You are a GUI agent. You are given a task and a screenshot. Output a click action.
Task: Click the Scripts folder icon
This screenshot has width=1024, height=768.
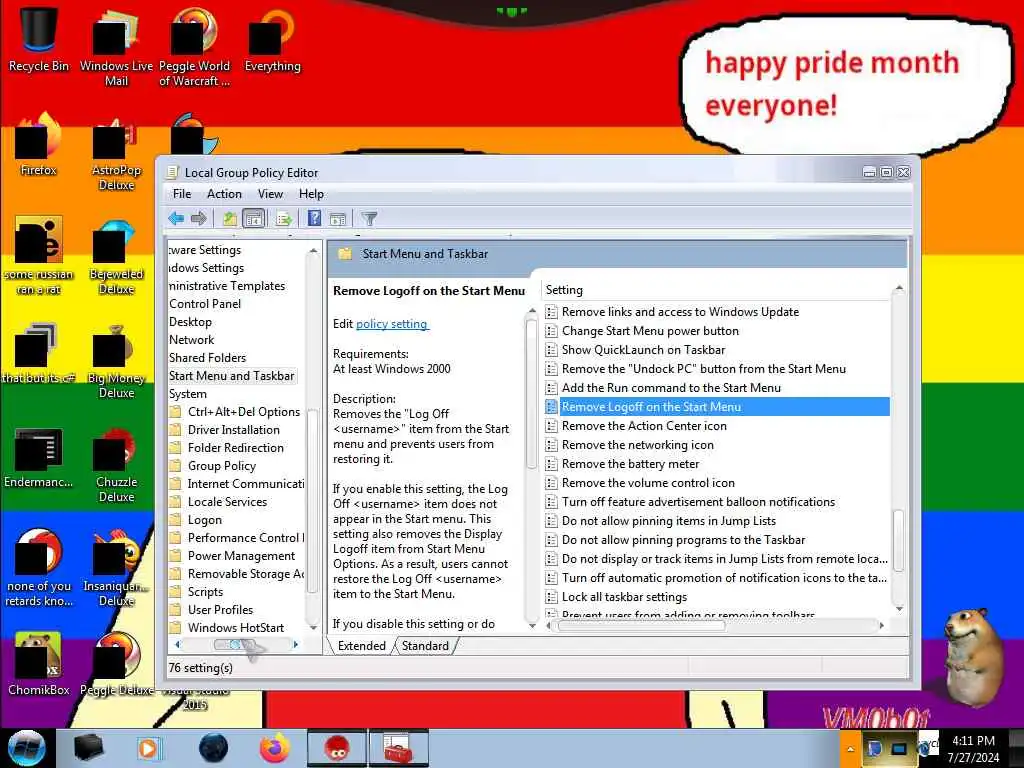click(x=175, y=592)
